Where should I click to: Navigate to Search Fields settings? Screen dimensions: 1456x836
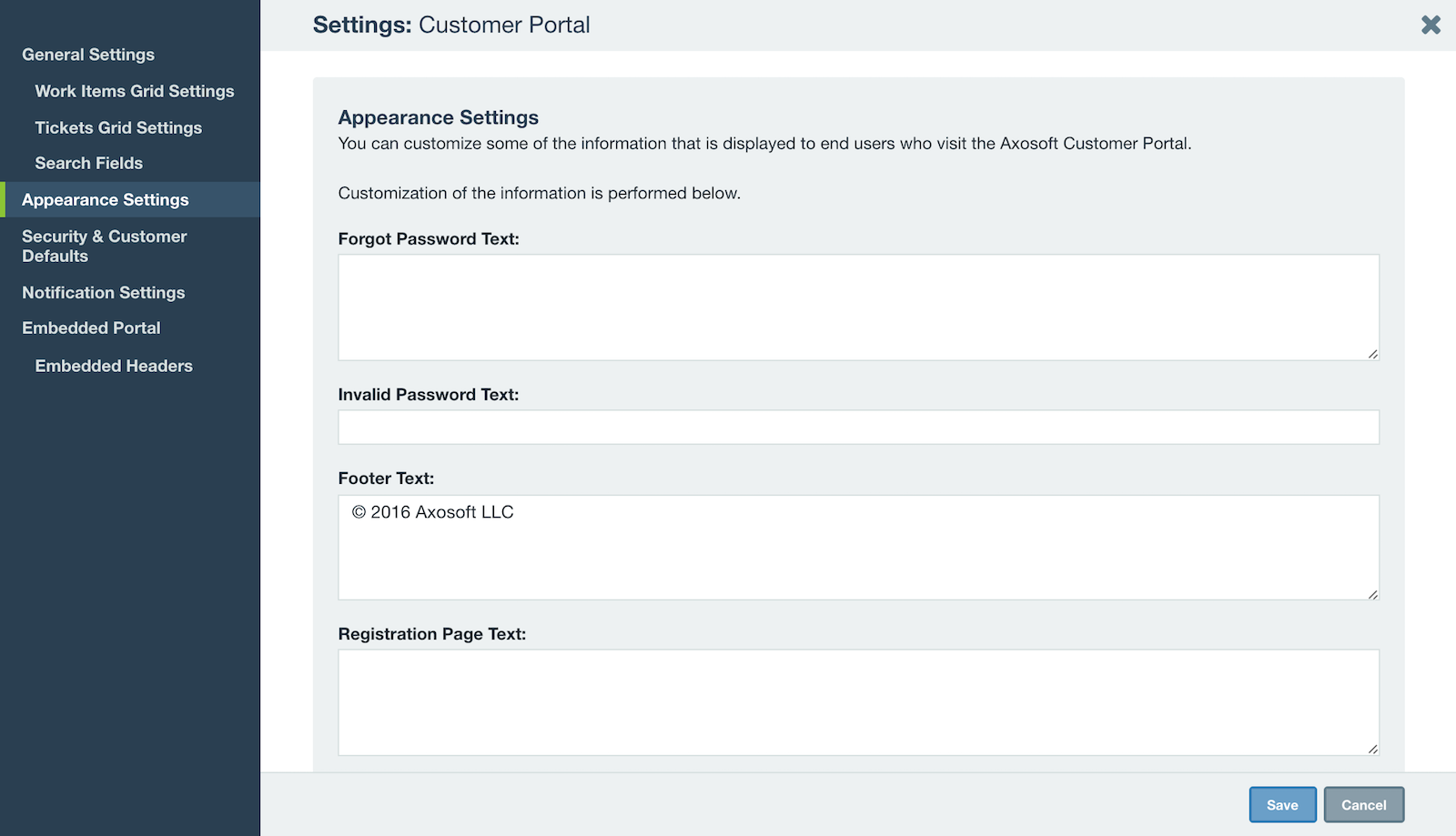[x=88, y=163]
